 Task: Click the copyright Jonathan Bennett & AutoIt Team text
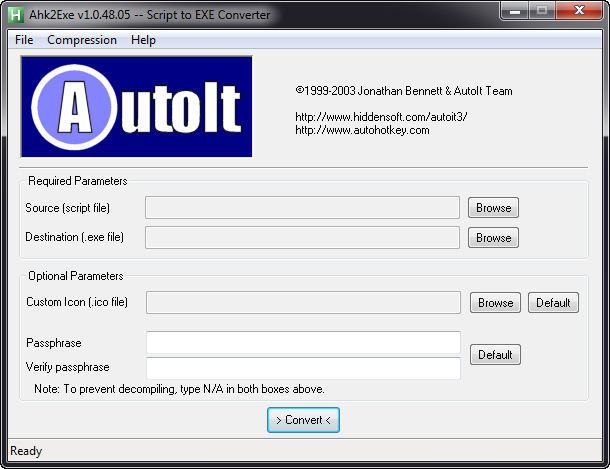tap(404, 91)
